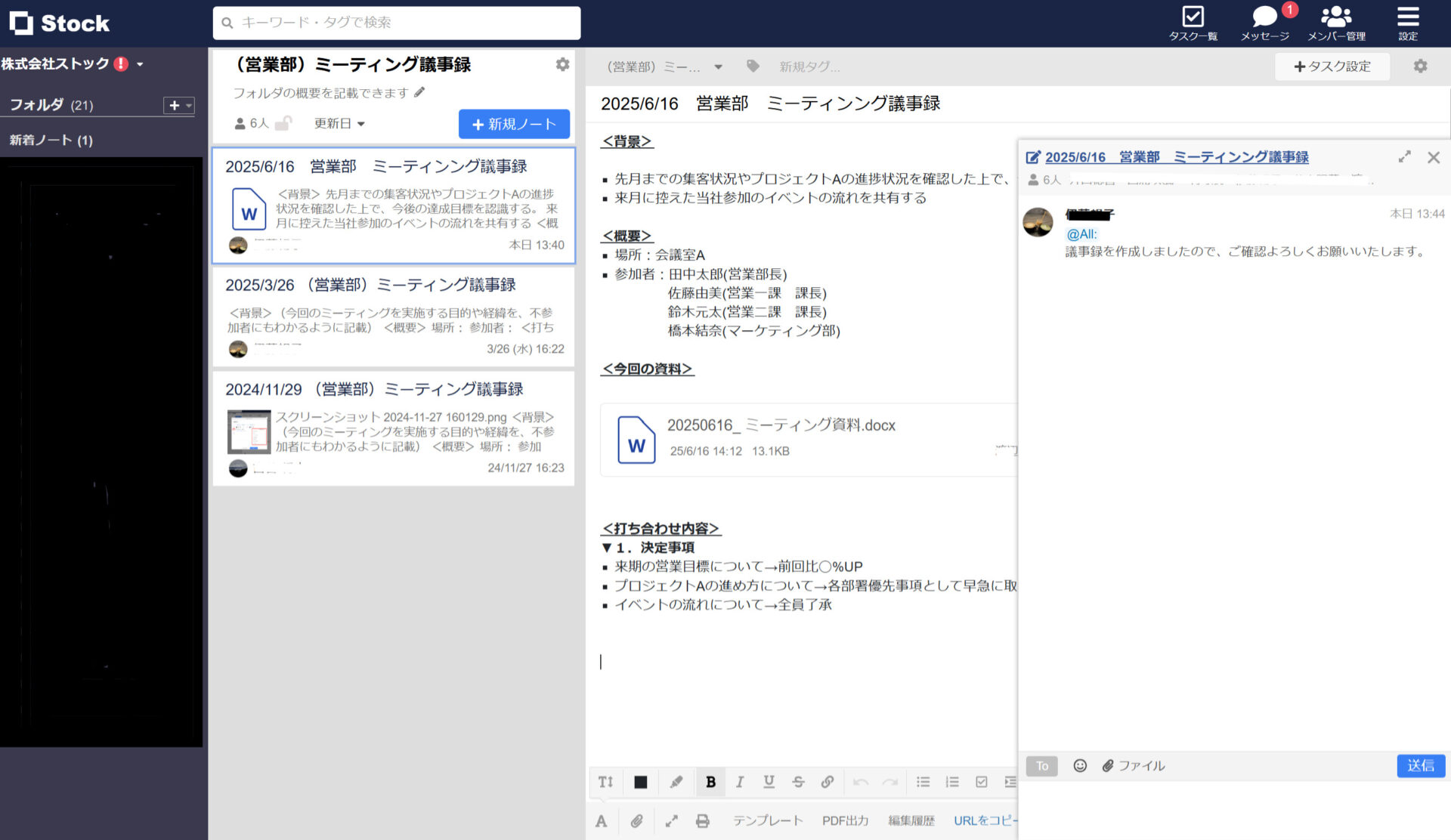The height and width of the screenshot is (840, 1451).
Task: Create a note with the 新規ノート button
Action: point(514,124)
